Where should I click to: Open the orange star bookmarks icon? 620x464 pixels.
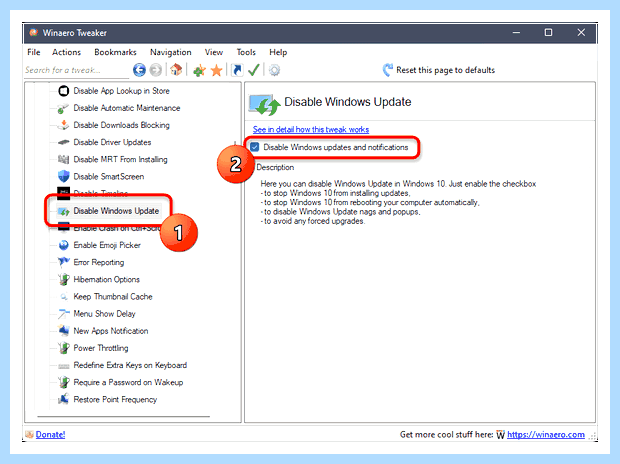pyautogui.click(x=217, y=70)
